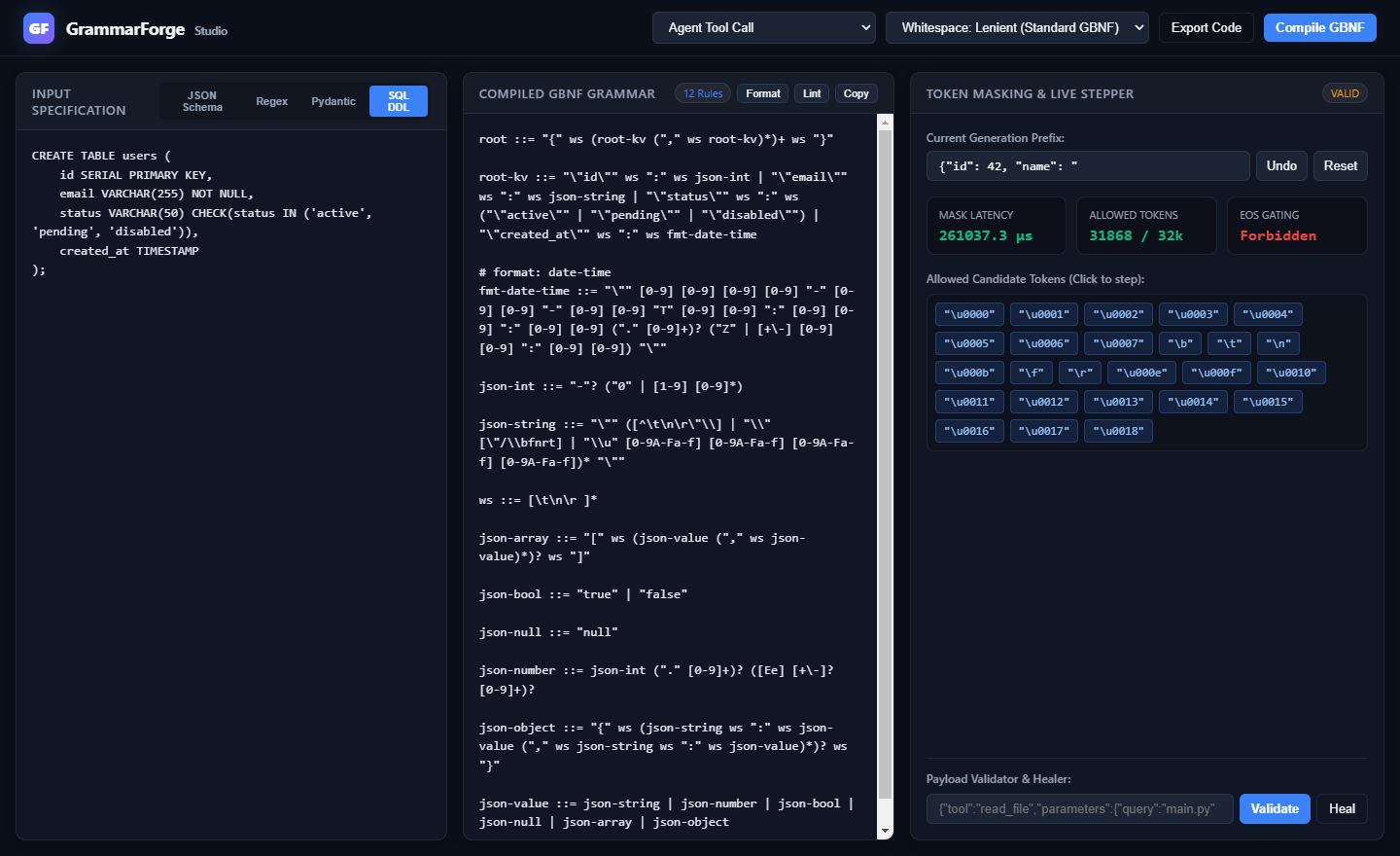Viewport: 1400px width, 856px height.
Task: Step with the "\u0012" candidate token
Action: click(1044, 402)
